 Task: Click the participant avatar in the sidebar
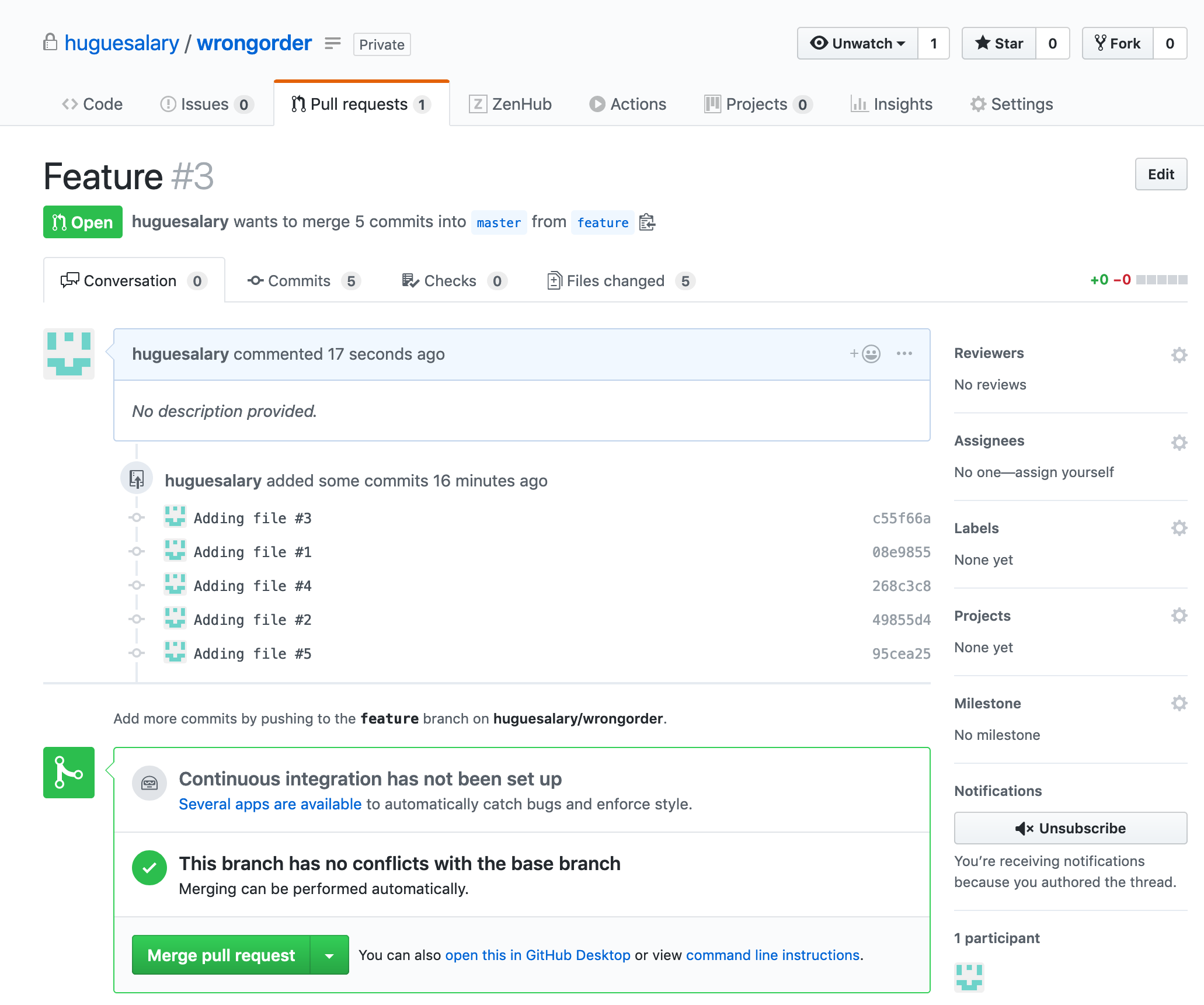(x=969, y=977)
